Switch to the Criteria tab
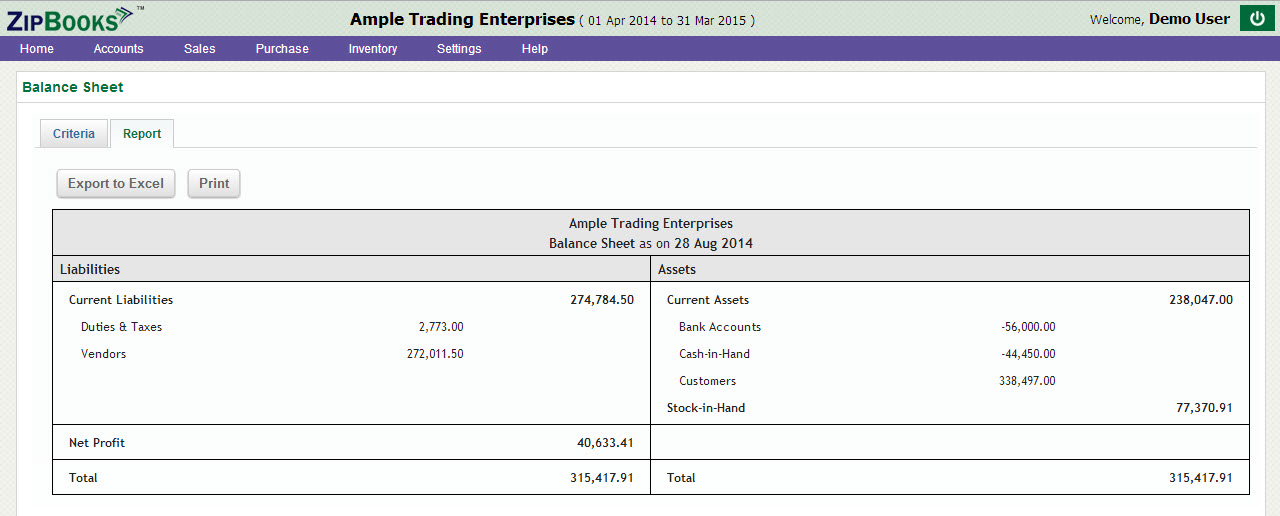This screenshot has width=1280, height=516. tap(74, 134)
